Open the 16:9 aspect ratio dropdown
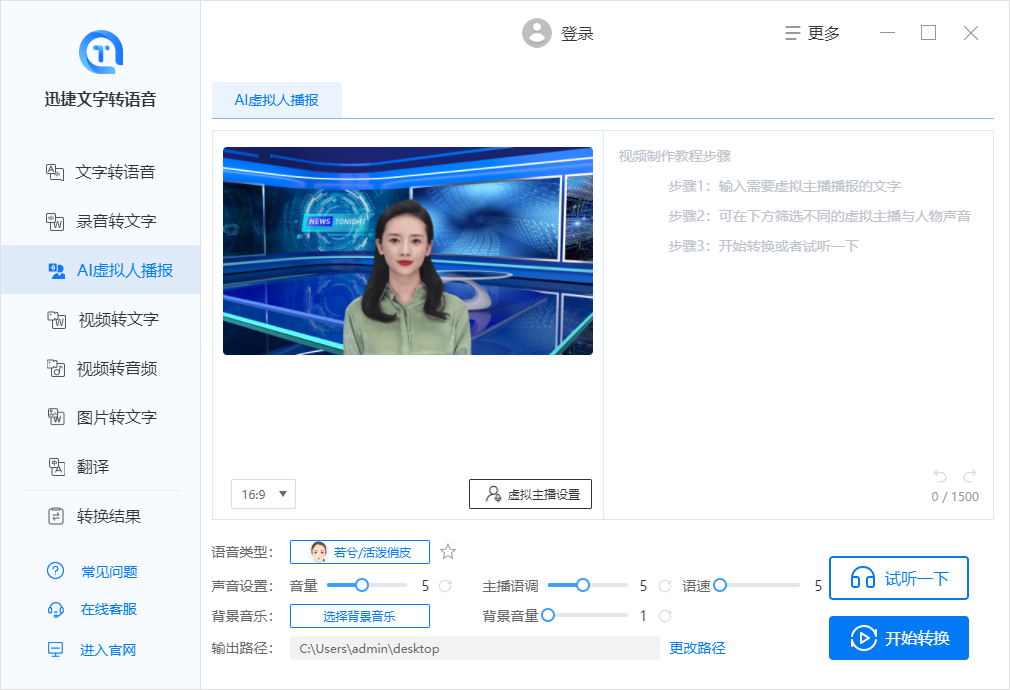 click(263, 494)
